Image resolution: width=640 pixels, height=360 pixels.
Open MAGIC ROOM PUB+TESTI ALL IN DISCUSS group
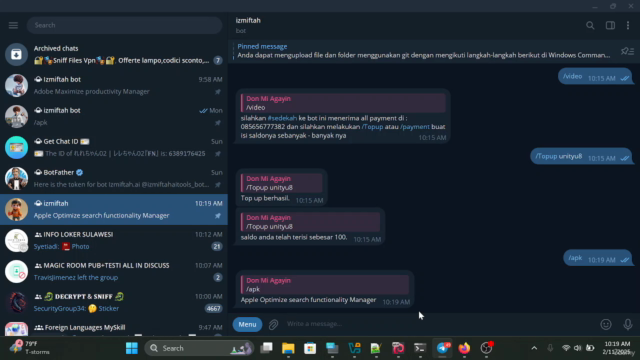(114, 271)
